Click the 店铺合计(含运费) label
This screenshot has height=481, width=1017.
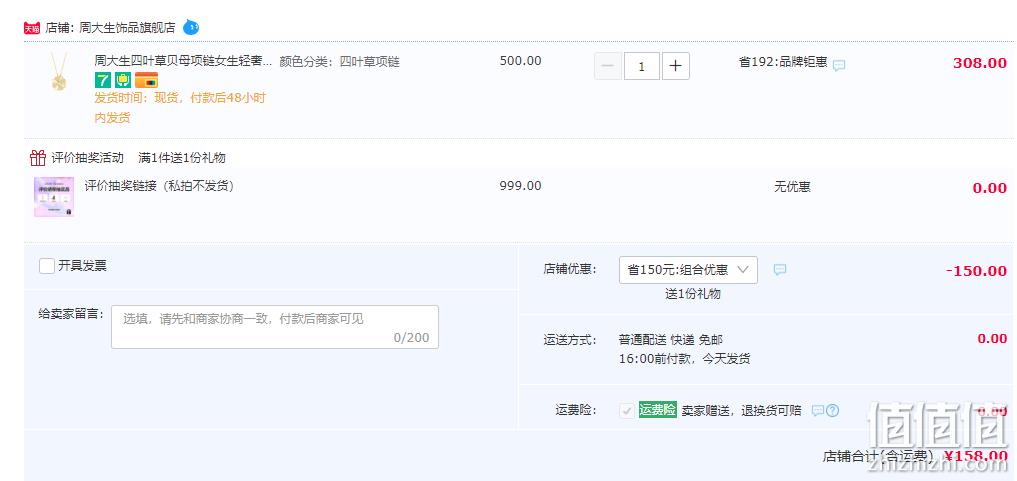click(x=879, y=456)
